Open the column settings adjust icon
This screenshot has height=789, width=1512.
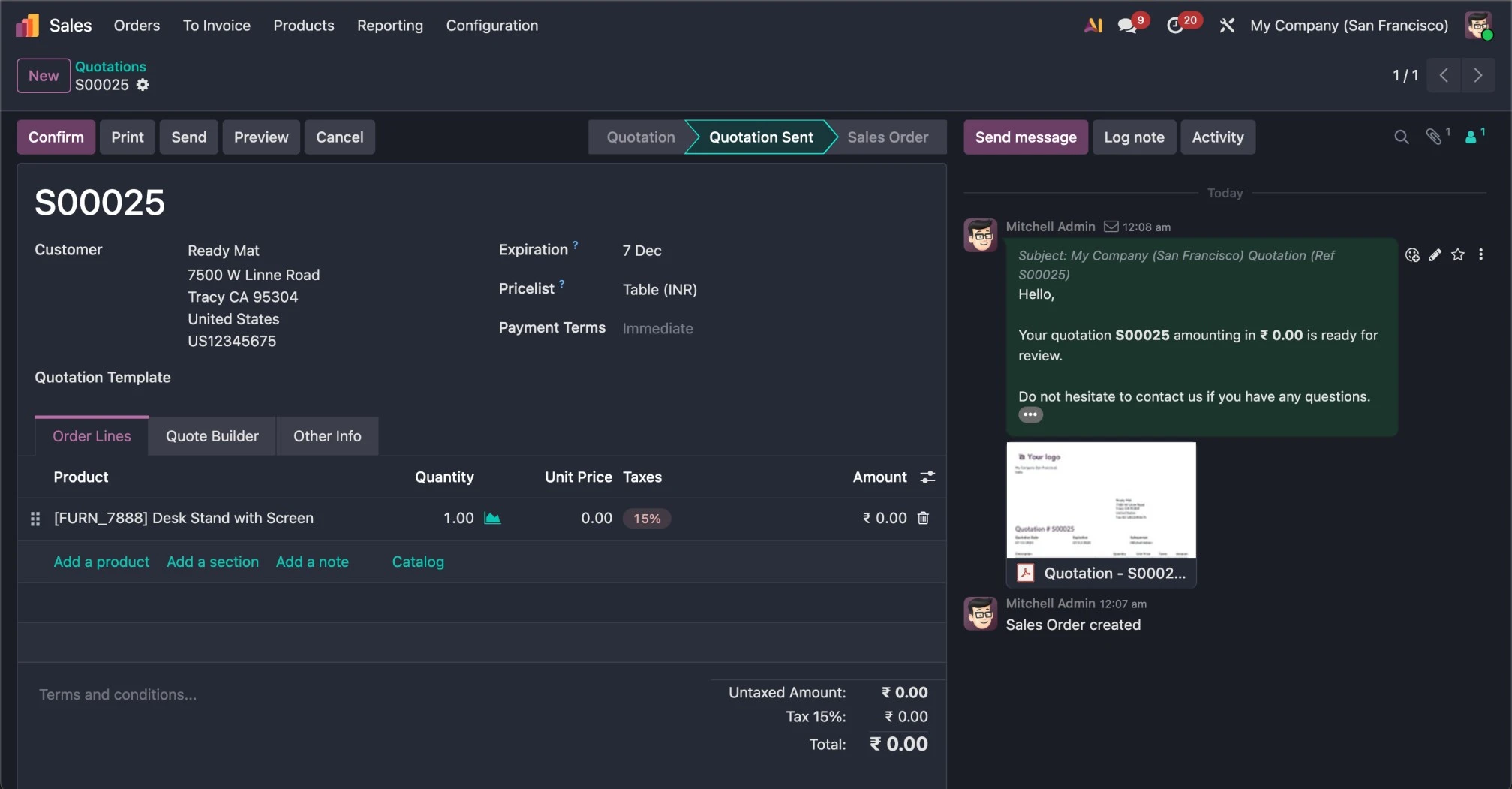point(927,477)
